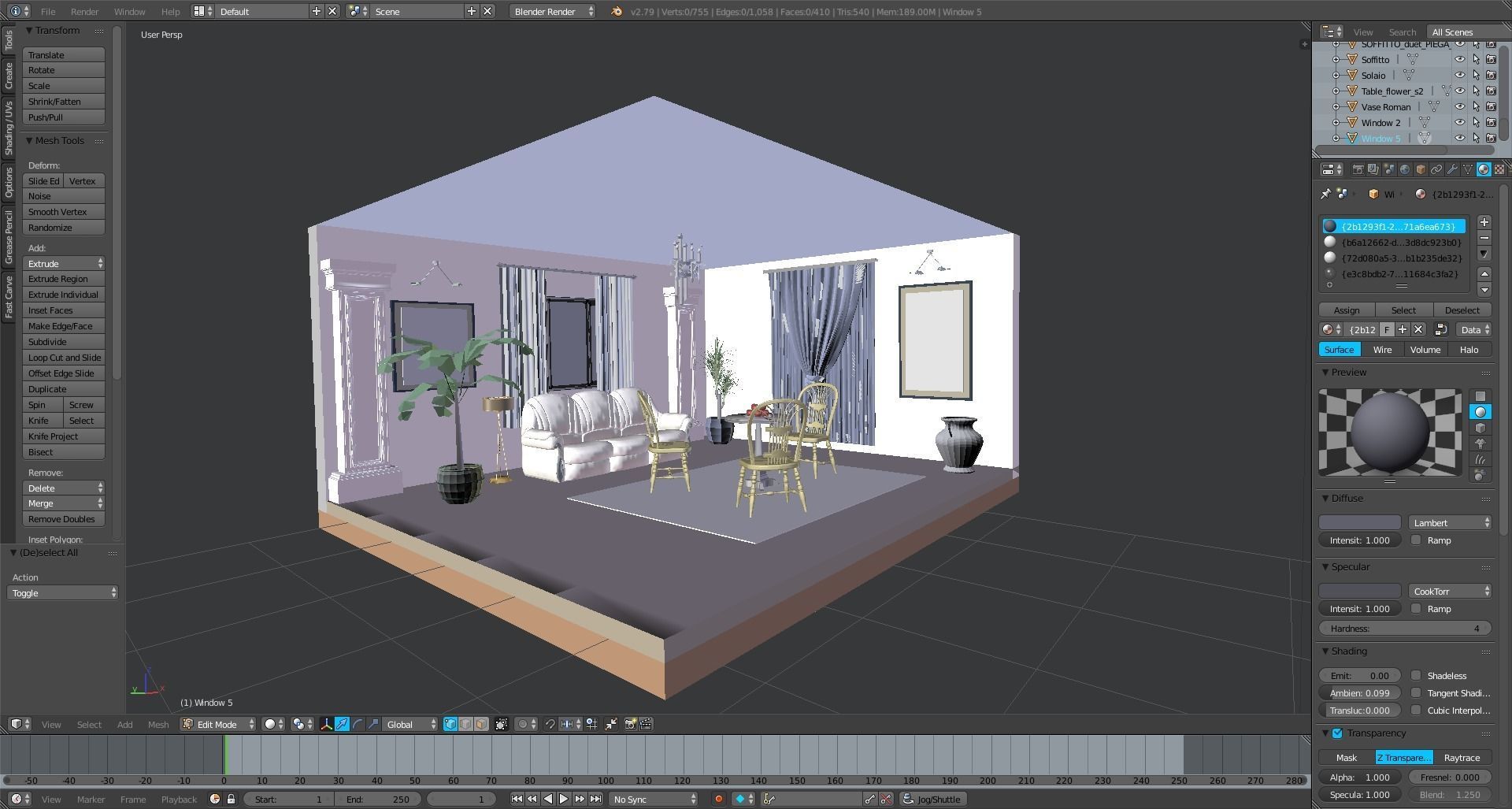Enable Tangent Shading checkbox

click(x=1416, y=692)
